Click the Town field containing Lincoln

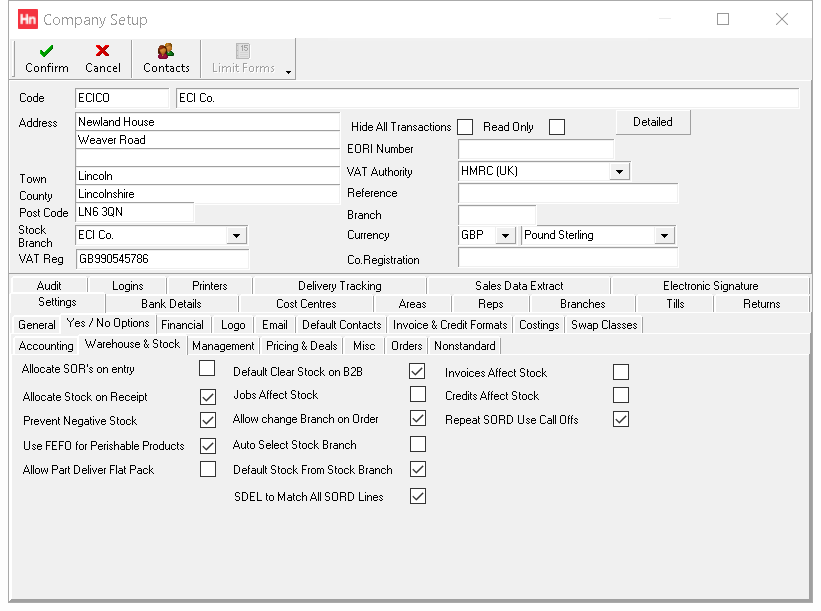point(208,176)
